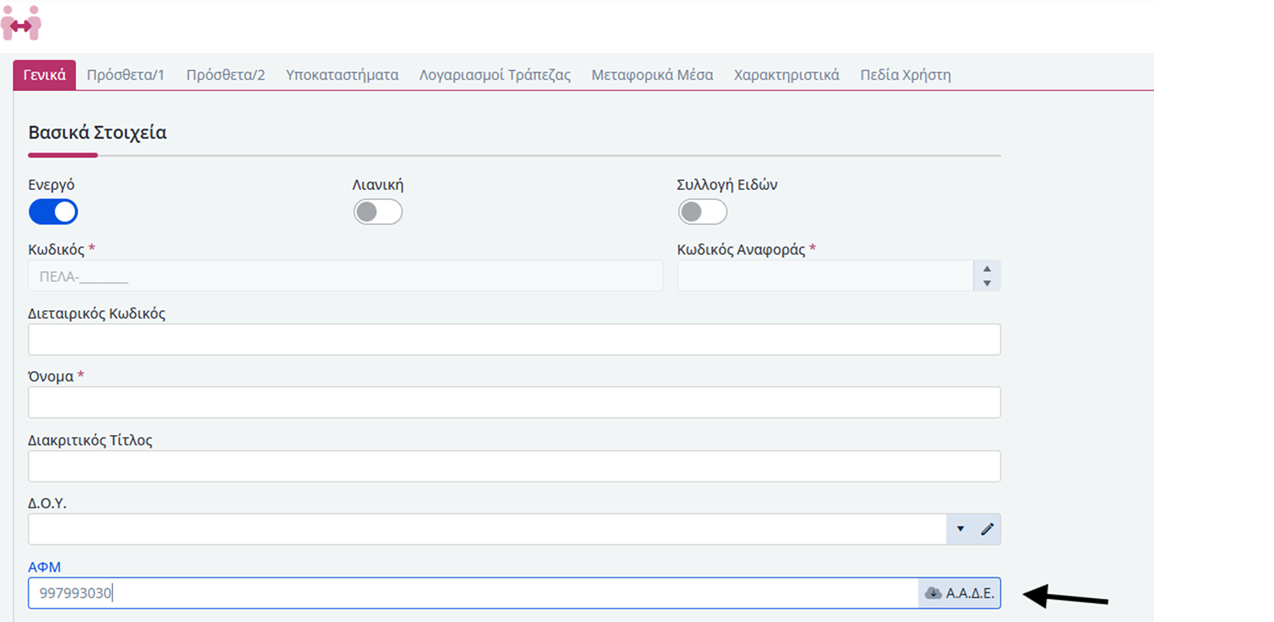Show the Χαρακτηριστικά tab
Image resolution: width=1274 pixels, height=622 pixels.
pos(786,75)
